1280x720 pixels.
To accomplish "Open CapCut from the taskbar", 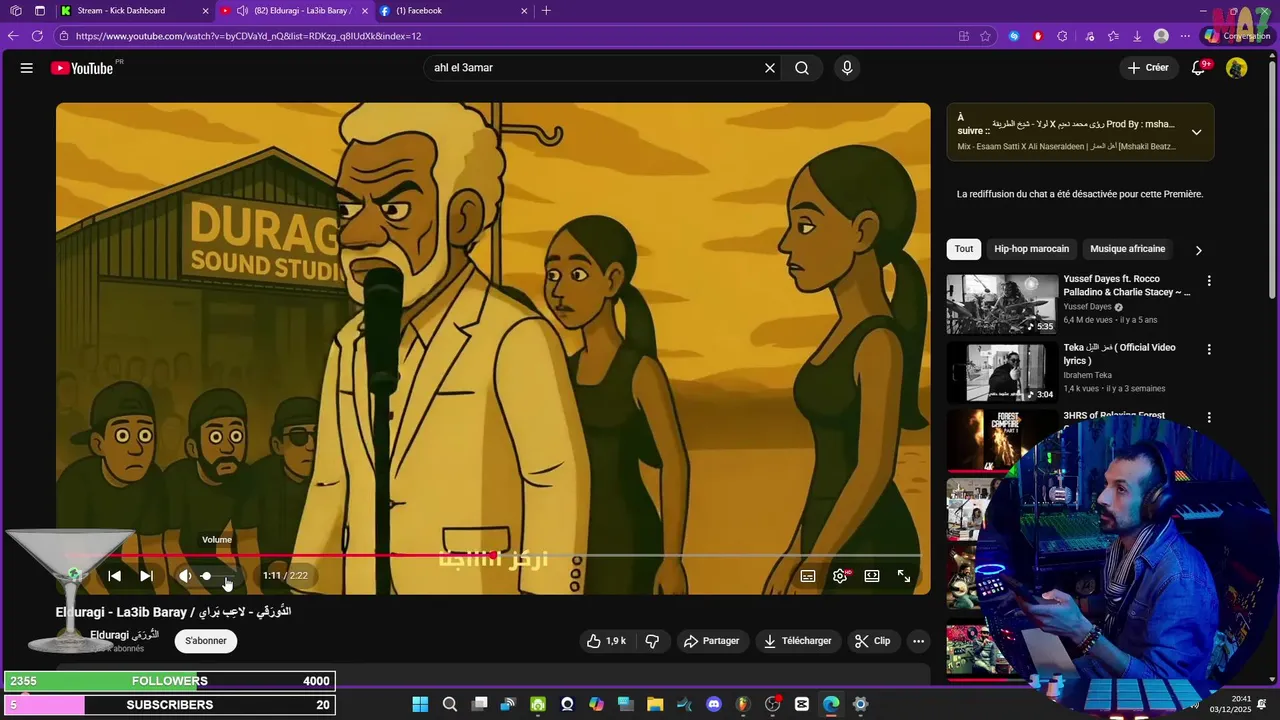I will (802, 705).
